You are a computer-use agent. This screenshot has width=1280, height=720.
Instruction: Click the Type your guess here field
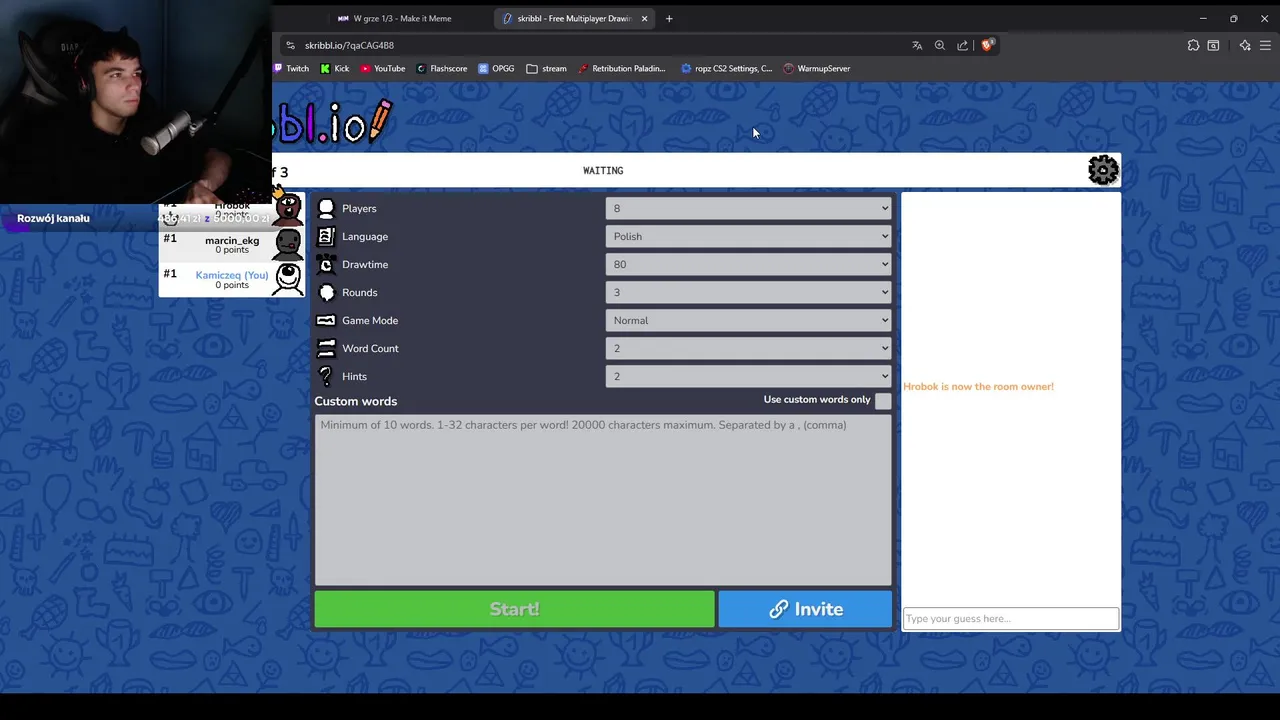[x=1010, y=618]
